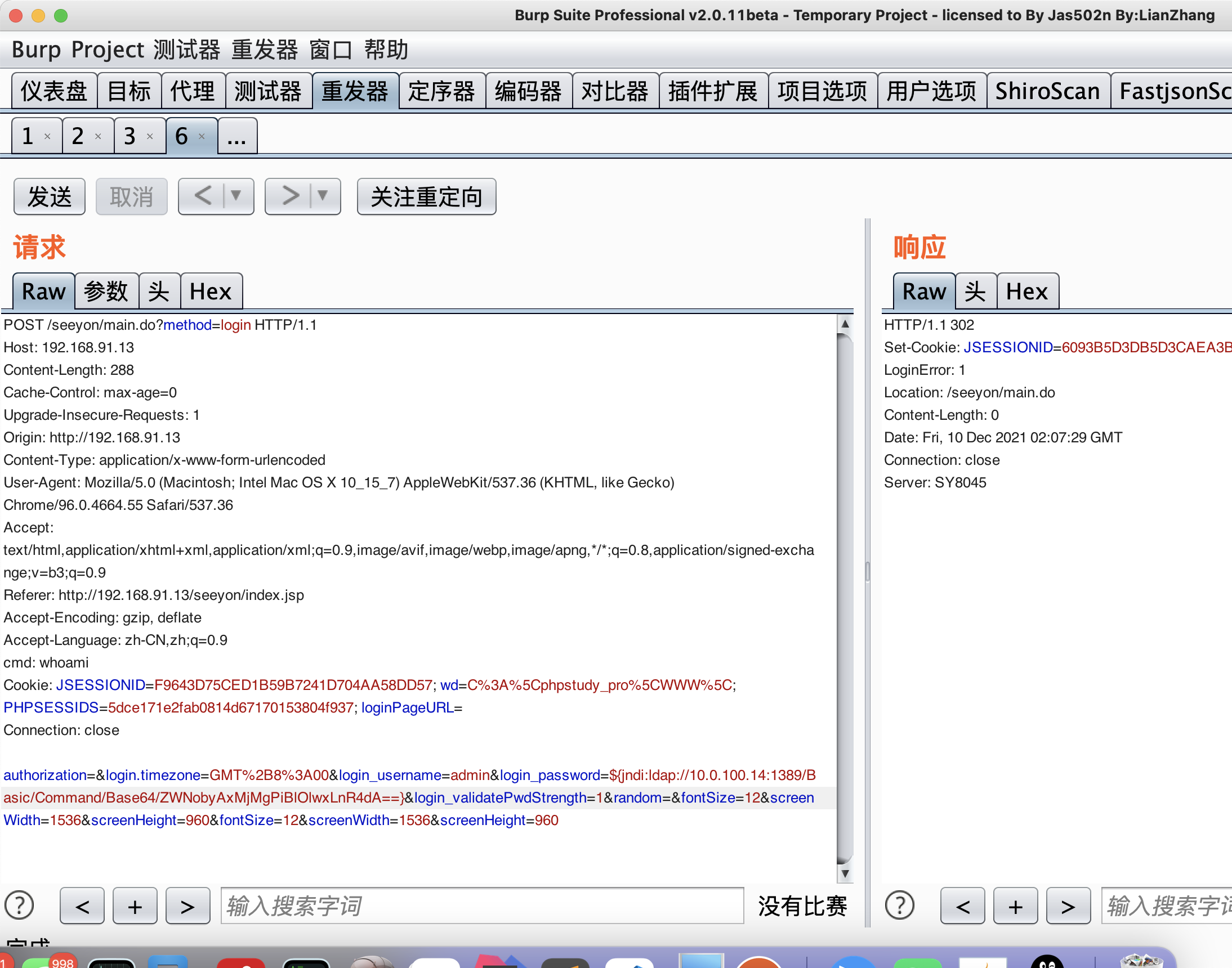Click the 'cmd: whoami' header line

tap(47, 662)
